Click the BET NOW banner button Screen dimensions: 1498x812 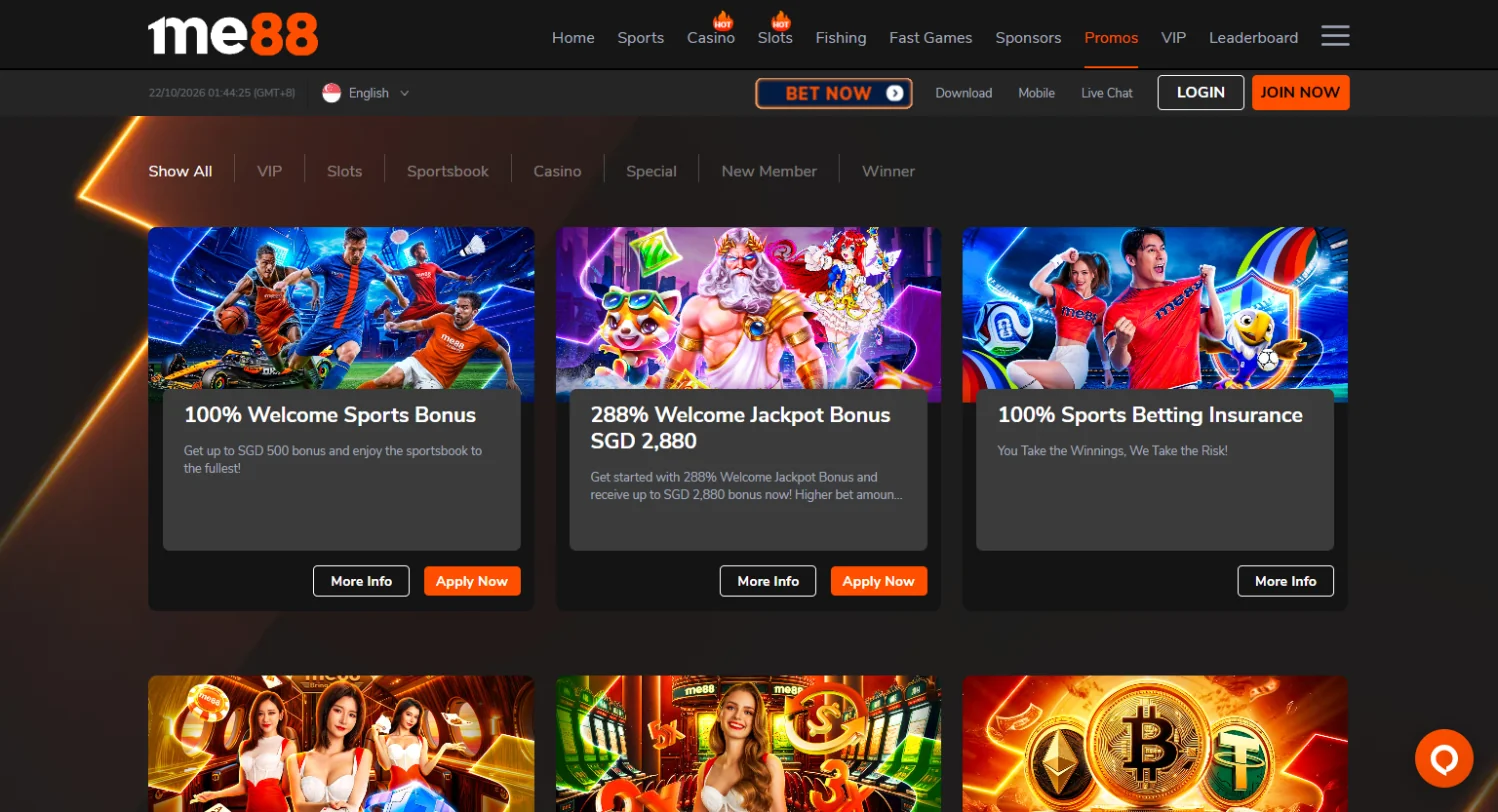tap(834, 93)
